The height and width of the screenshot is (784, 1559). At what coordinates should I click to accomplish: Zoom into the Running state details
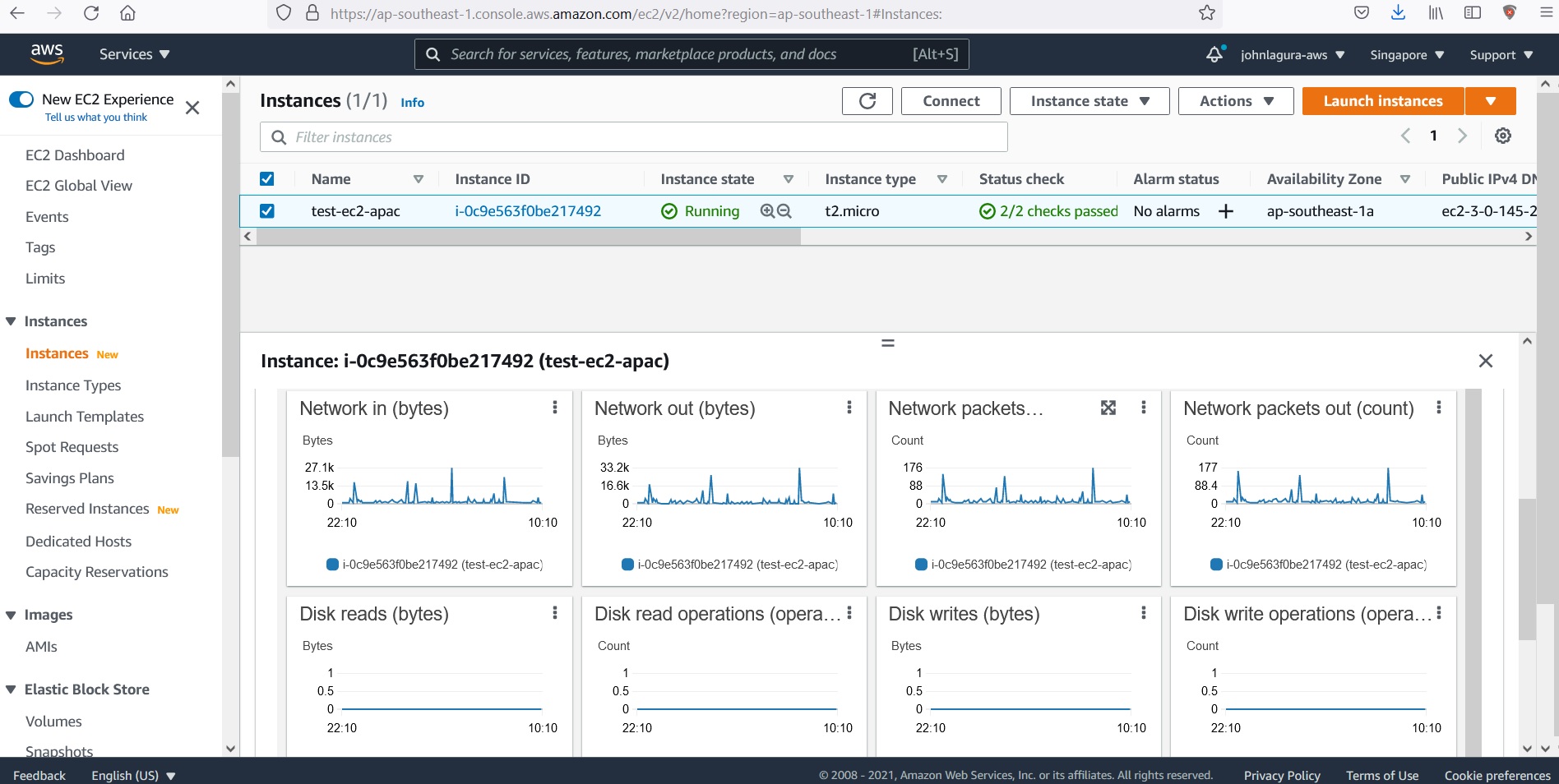tap(767, 211)
